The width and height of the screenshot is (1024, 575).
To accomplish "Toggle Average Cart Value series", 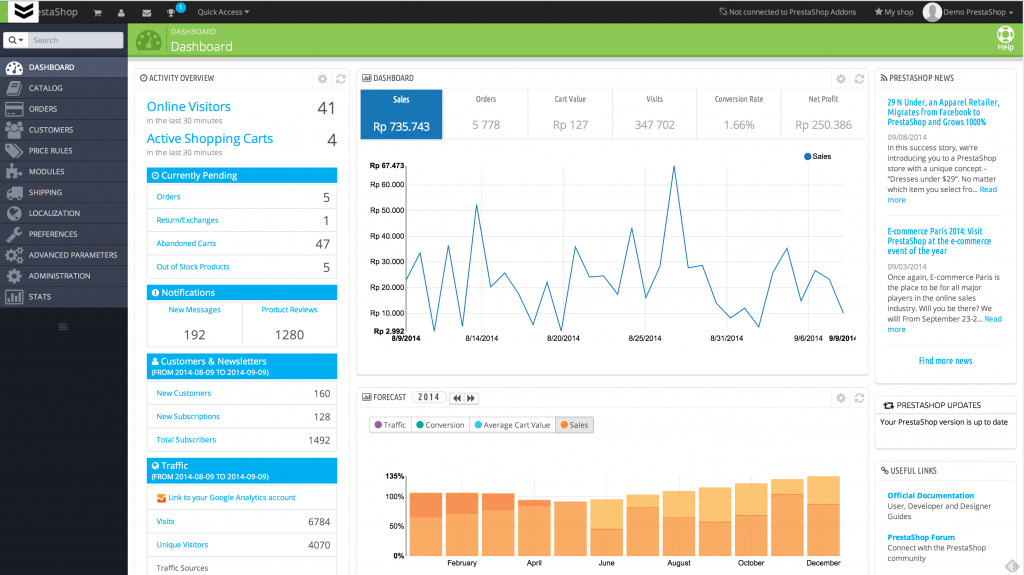I will (x=512, y=425).
